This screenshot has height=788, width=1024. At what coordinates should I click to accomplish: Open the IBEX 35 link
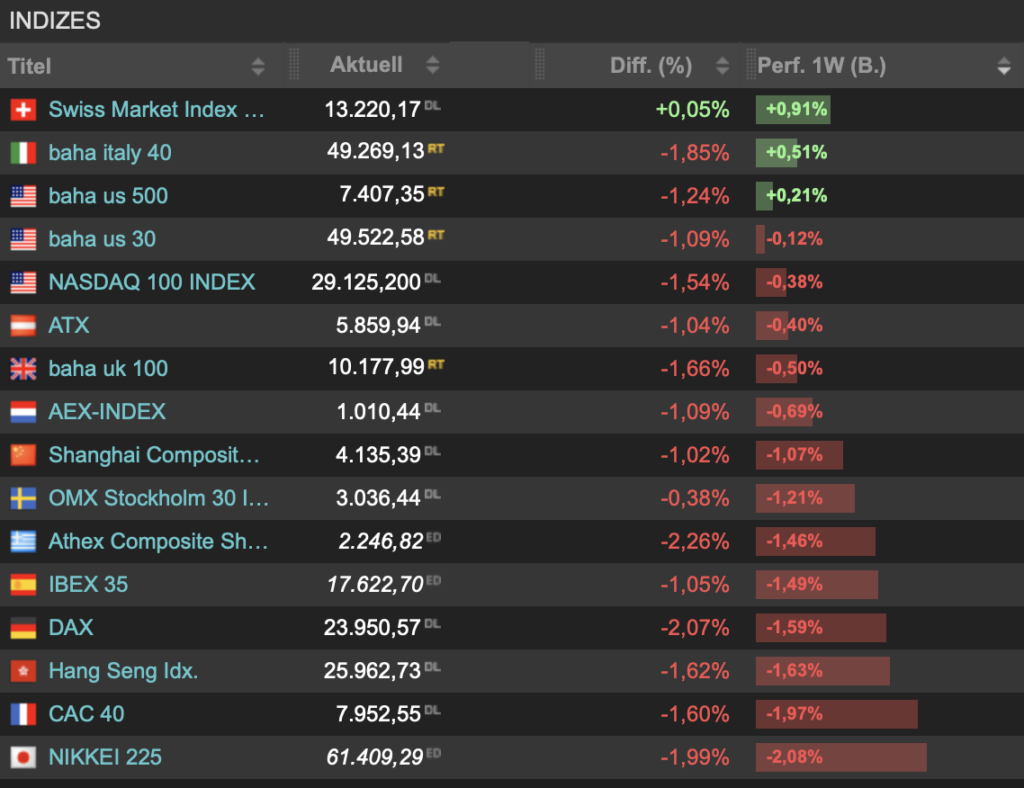pyautogui.click(x=88, y=584)
